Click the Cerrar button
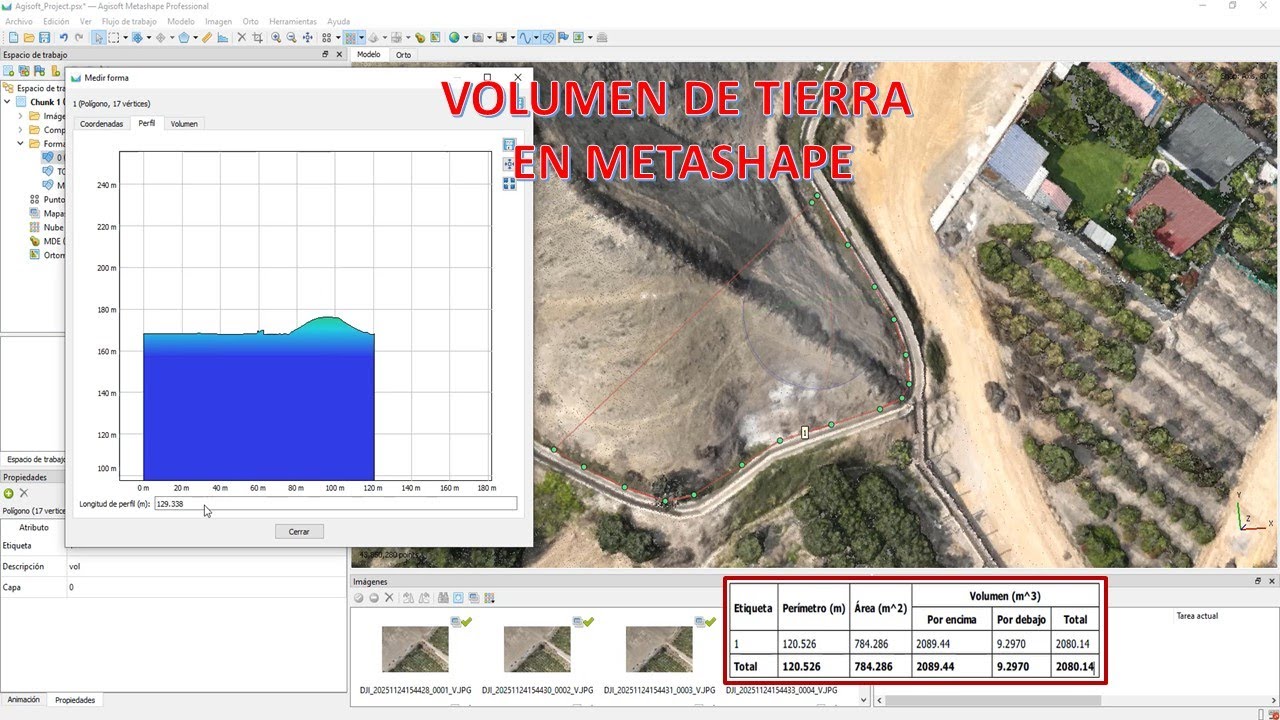This screenshot has width=1280, height=720. (299, 531)
